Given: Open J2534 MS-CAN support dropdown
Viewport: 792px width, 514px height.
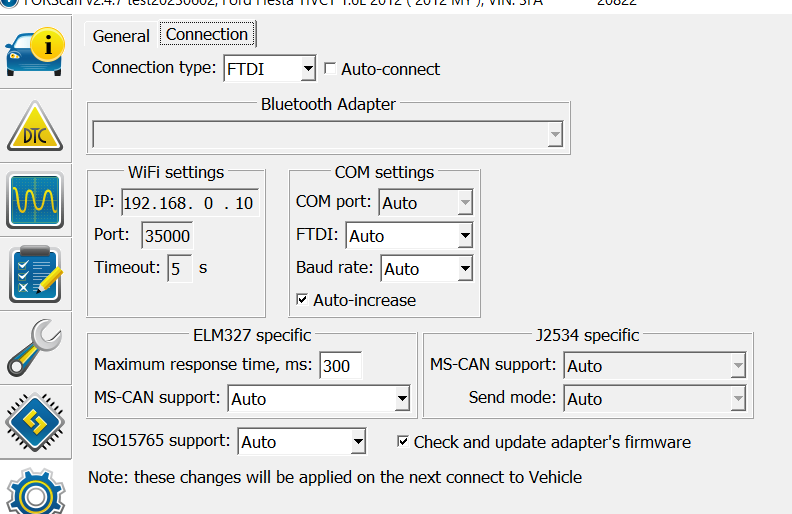Looking at the screenshot, I should [655, 366].
